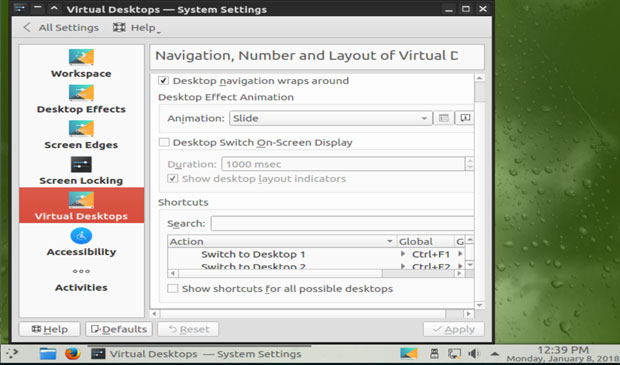620x365 pixels.
Task: Click the main panel vertical scrollbar down arrow
Action: (480, 305)
